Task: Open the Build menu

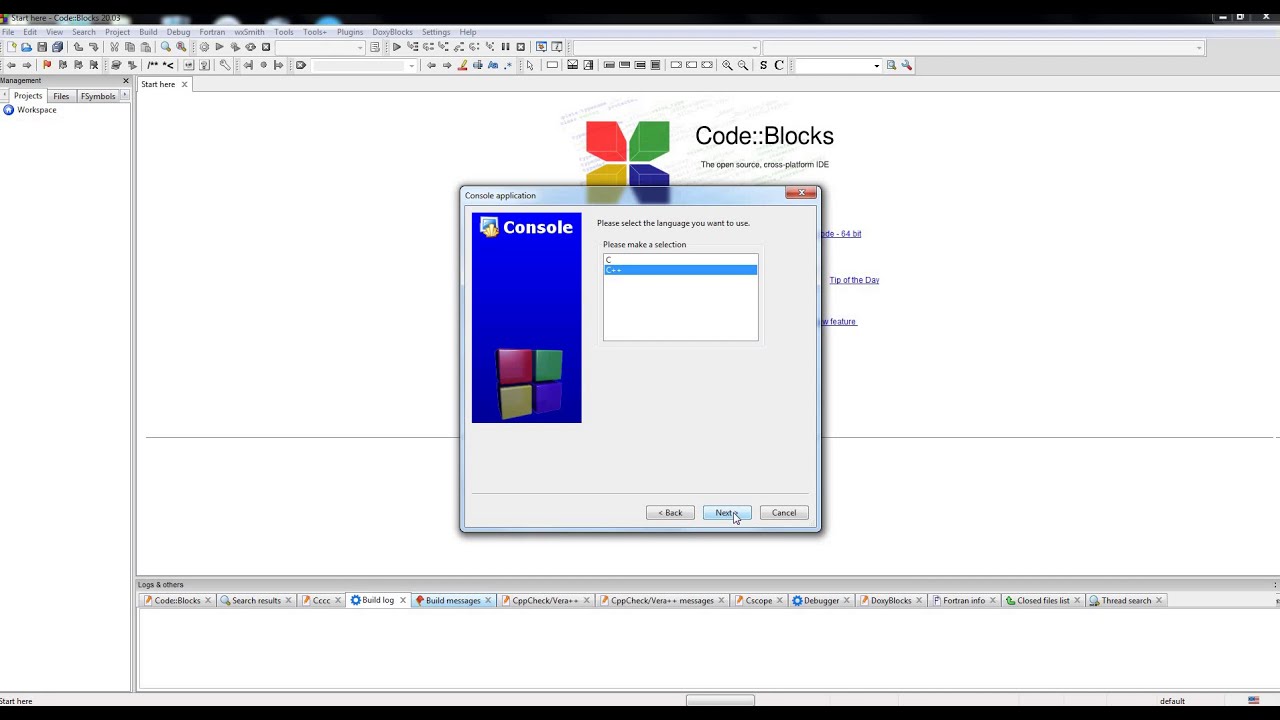Action: pyautogui.click(x=148, y=32)
